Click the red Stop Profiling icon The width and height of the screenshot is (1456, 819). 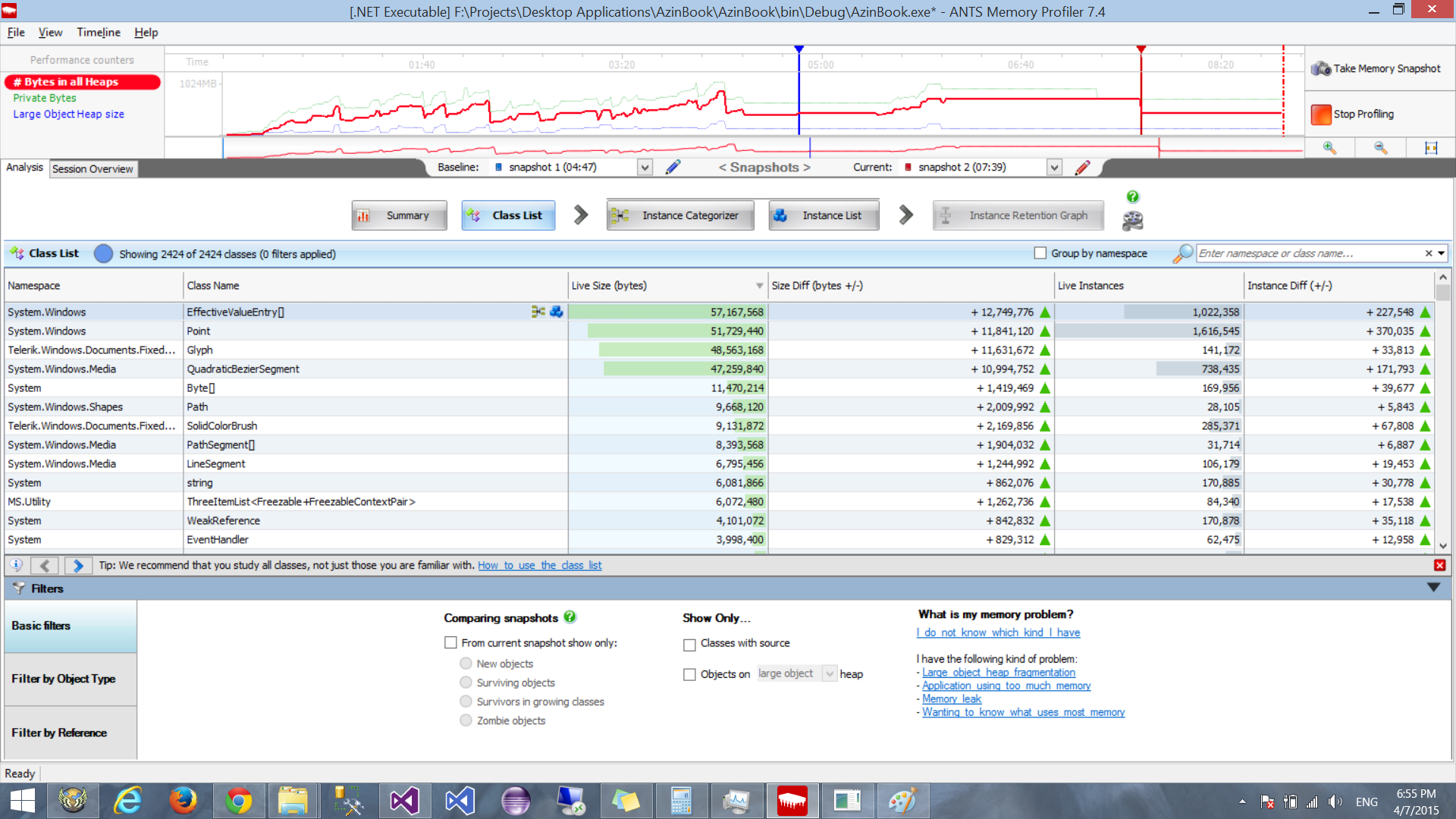[1321, 114]
